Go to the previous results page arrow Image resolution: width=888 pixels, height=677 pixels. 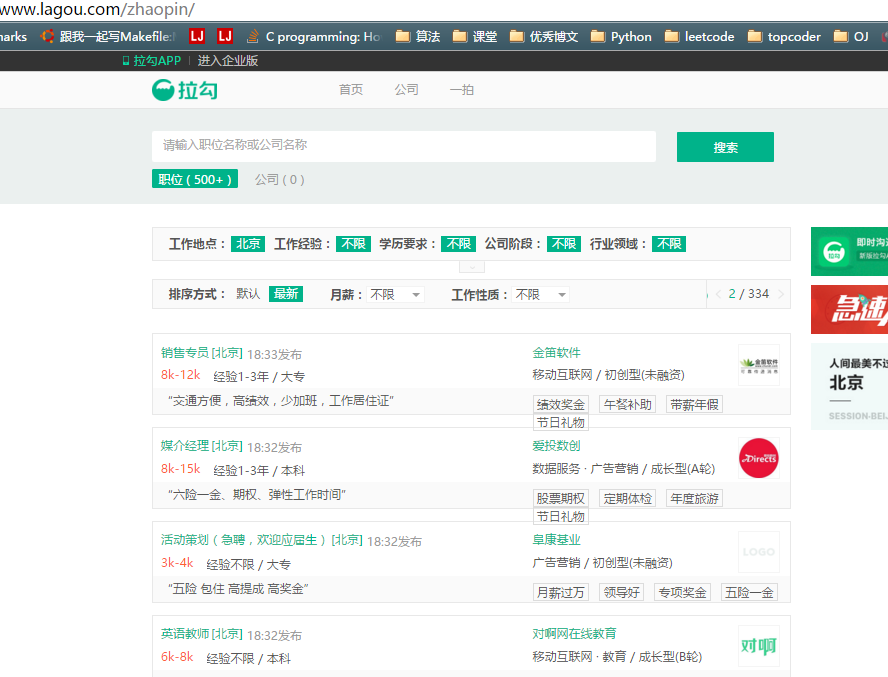[x=719, y=293]
